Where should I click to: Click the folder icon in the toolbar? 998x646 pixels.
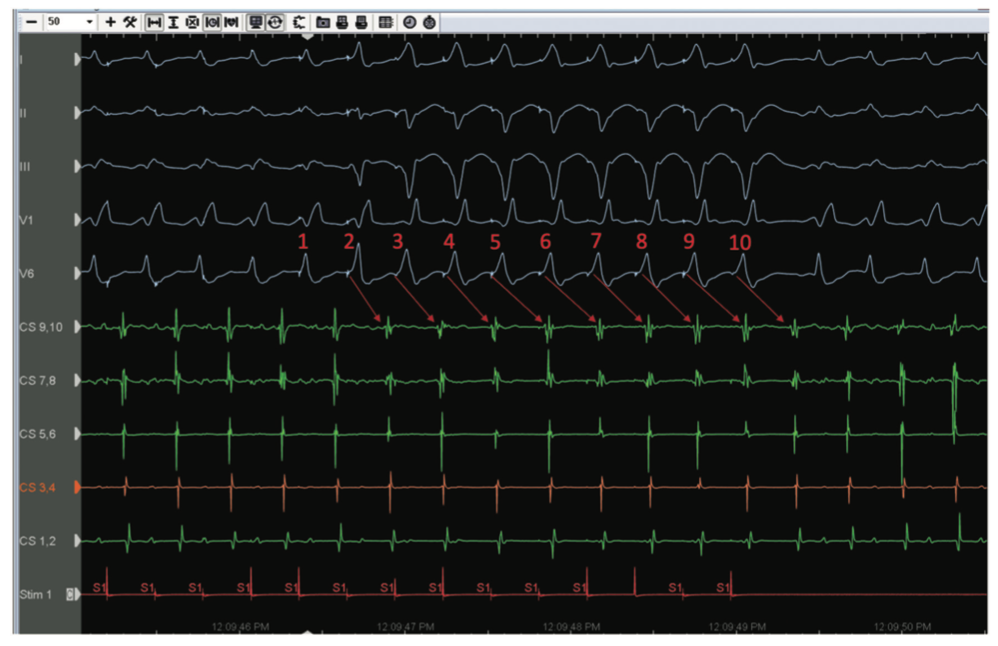323,21
